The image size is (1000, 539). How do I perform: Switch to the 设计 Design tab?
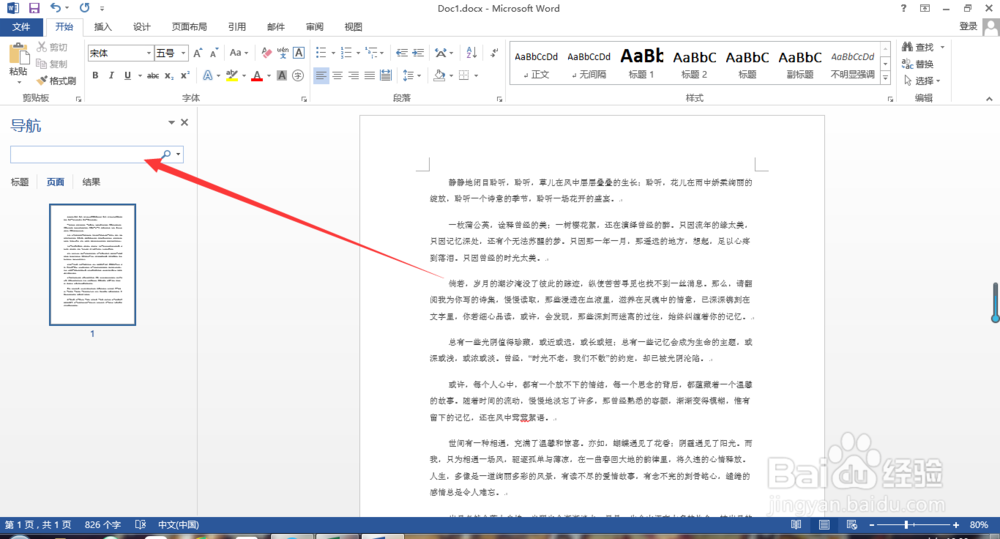click(x=142, y=27)
